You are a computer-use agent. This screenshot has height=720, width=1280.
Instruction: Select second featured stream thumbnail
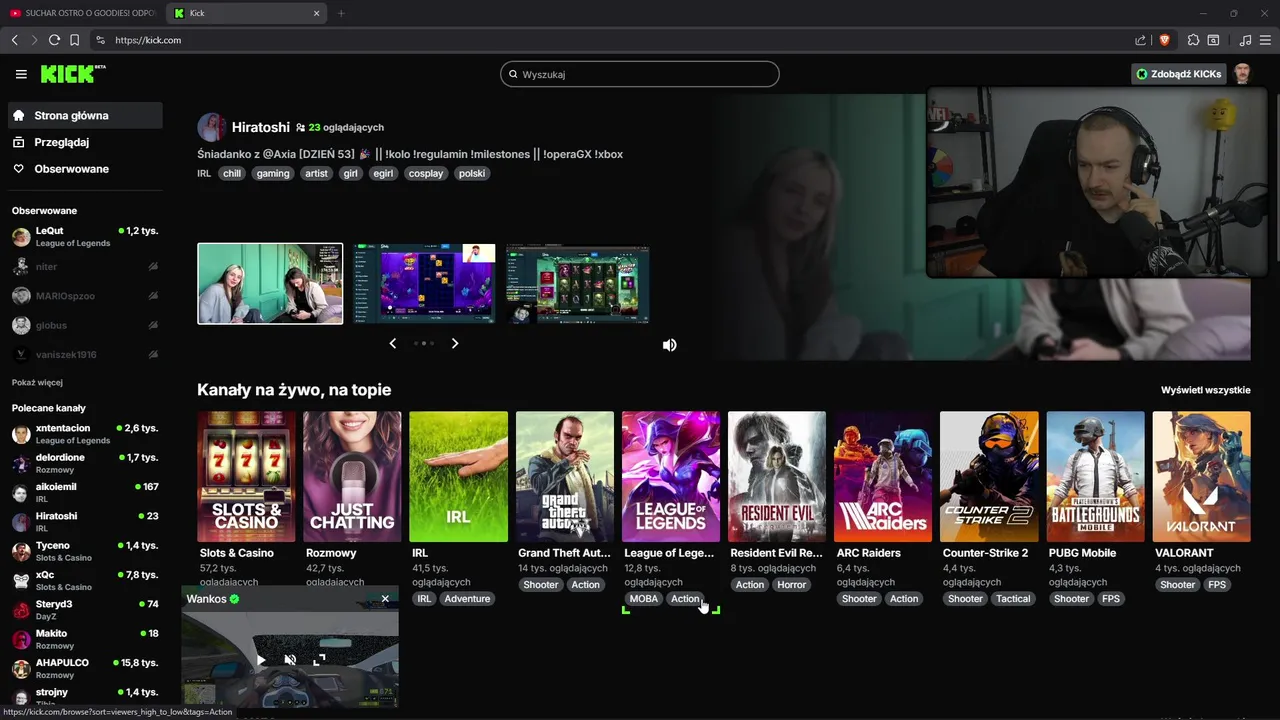424,284
